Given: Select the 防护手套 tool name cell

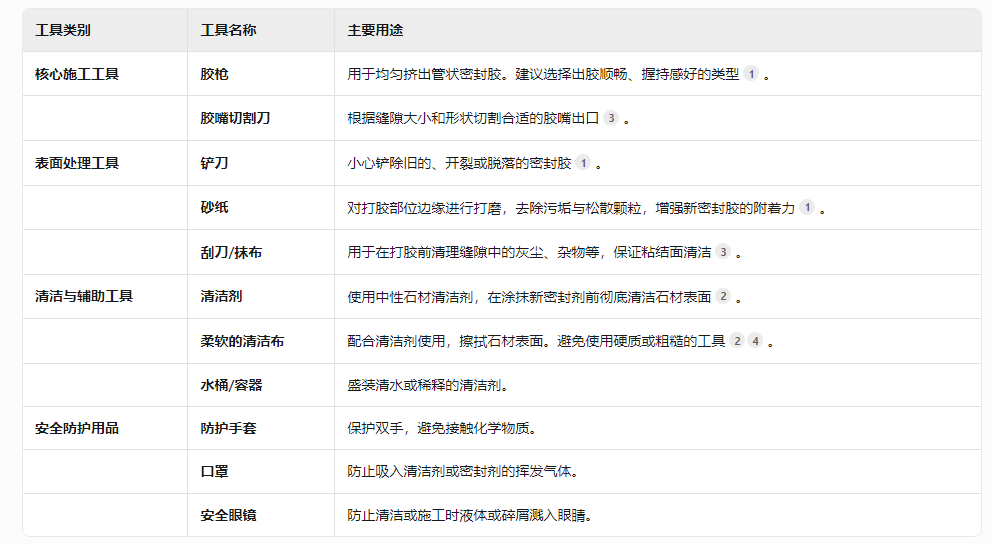Looking at the screenshot, I should [228, 428].
